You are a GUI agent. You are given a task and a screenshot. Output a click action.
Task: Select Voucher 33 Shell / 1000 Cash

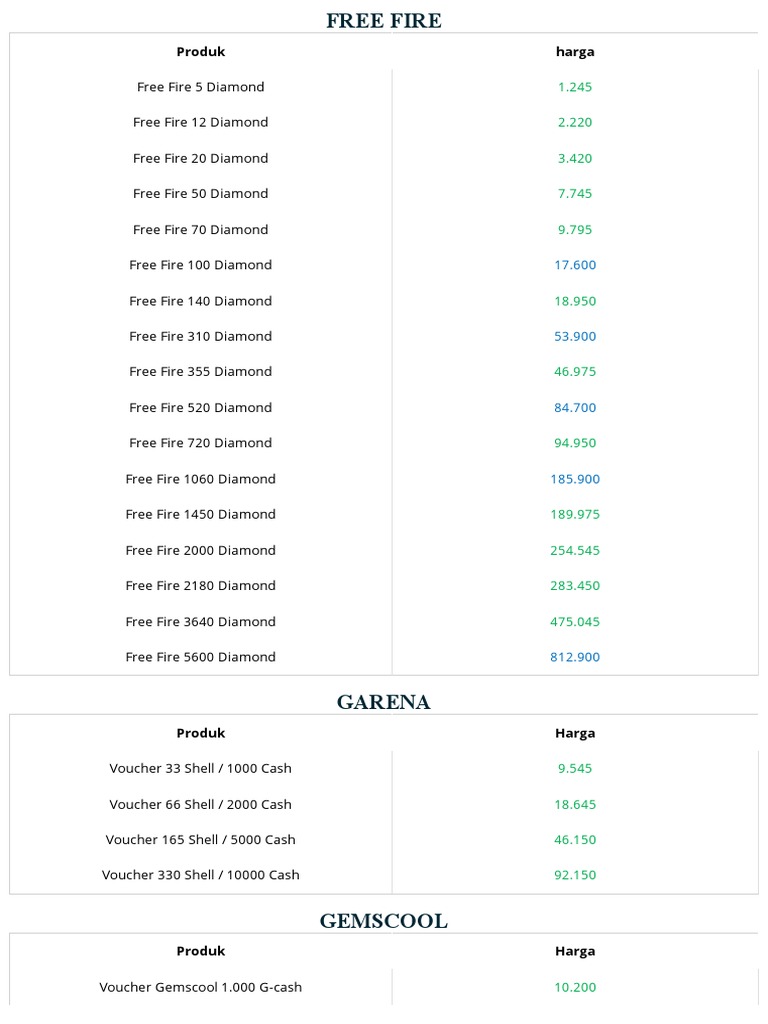pyautogui.click(x=200, y=768)
